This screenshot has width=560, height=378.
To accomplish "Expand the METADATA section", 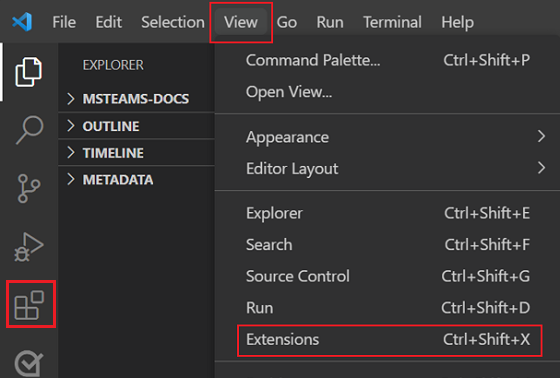I will (136, 179).
